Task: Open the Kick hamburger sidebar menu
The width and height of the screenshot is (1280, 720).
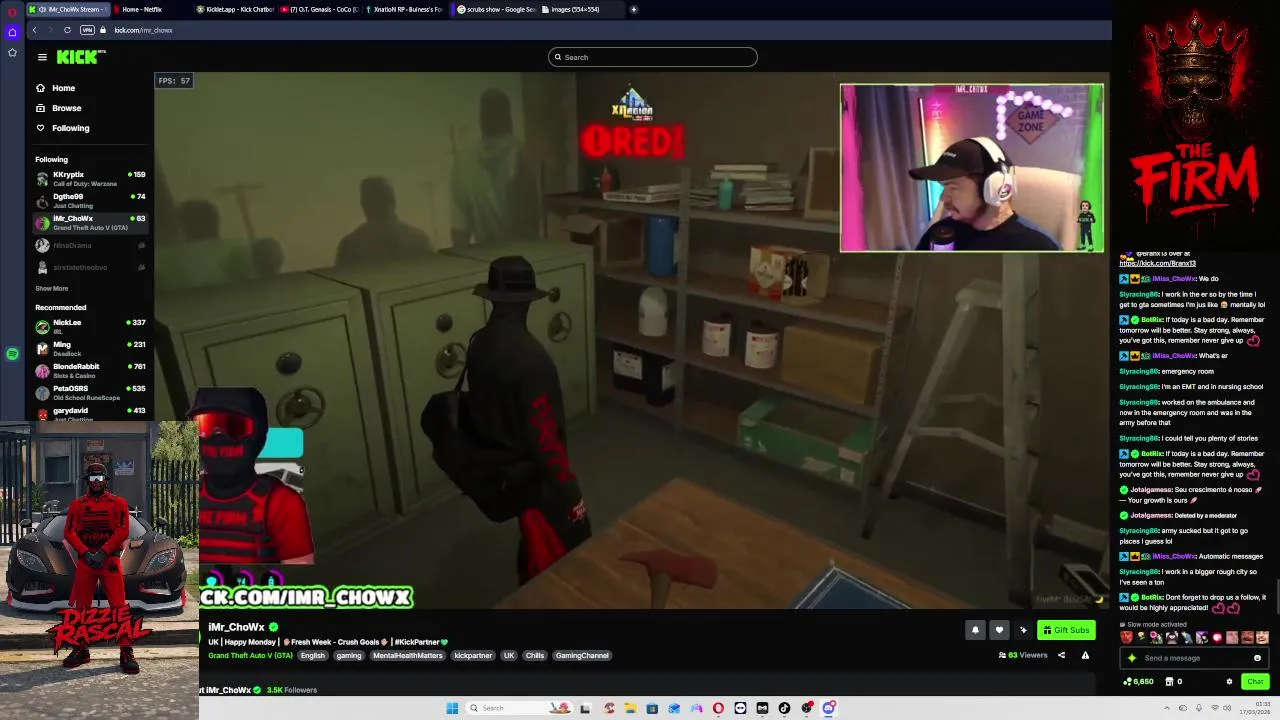Action: [42, 57]
